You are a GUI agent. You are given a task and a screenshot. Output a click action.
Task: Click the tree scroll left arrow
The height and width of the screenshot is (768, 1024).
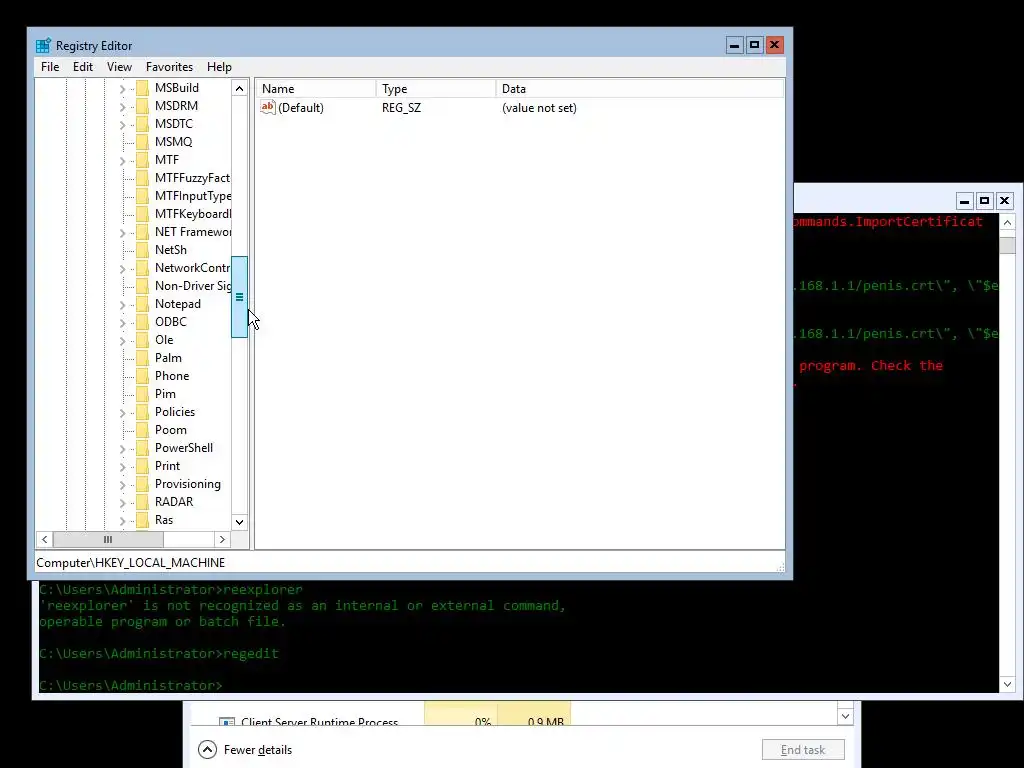44,539
